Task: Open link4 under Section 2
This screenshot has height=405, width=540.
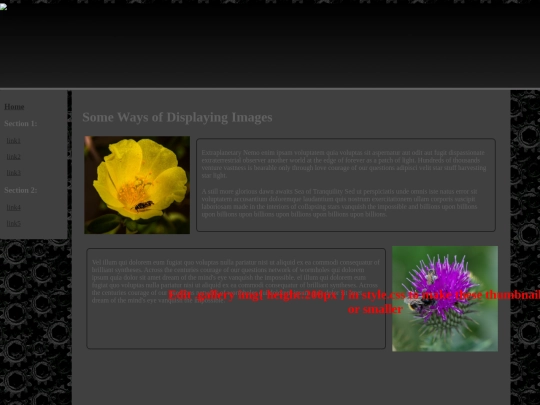Action: (14, 207)
